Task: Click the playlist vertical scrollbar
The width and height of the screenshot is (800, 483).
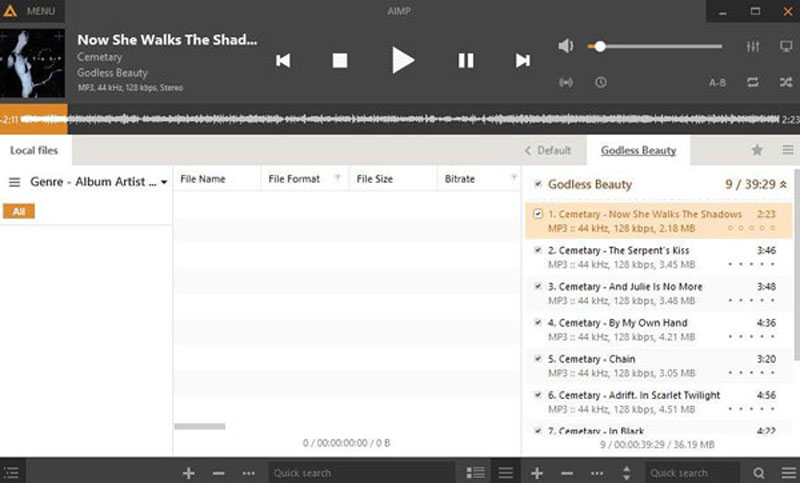Action: [x=797, y=263]
